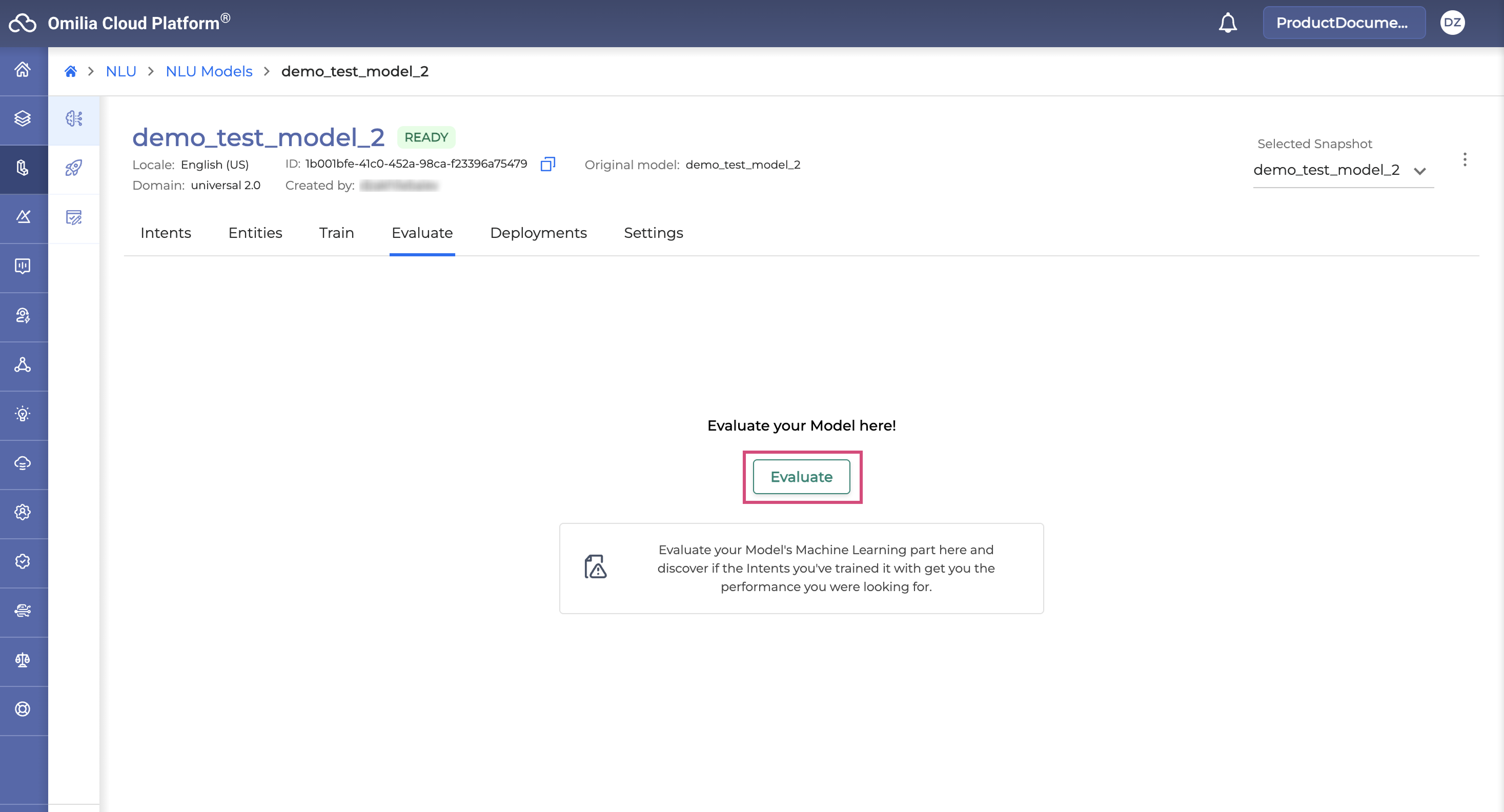Switch to the Intents tab
Viewport: 1504px width, 812px height.
tap(166, 233)
